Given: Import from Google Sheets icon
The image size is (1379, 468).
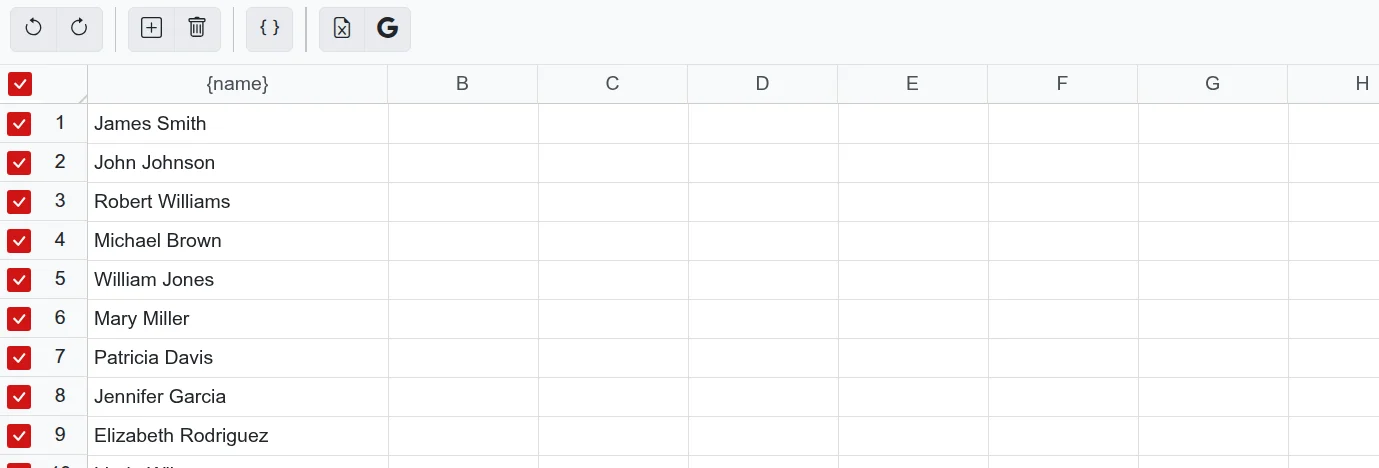Looking at the screenshot, I should click(x=387, y=28).
